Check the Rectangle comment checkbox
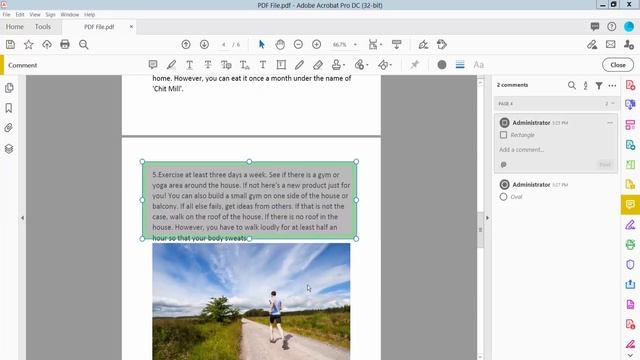This screenshot has height=360, width=640. (503, 135)
